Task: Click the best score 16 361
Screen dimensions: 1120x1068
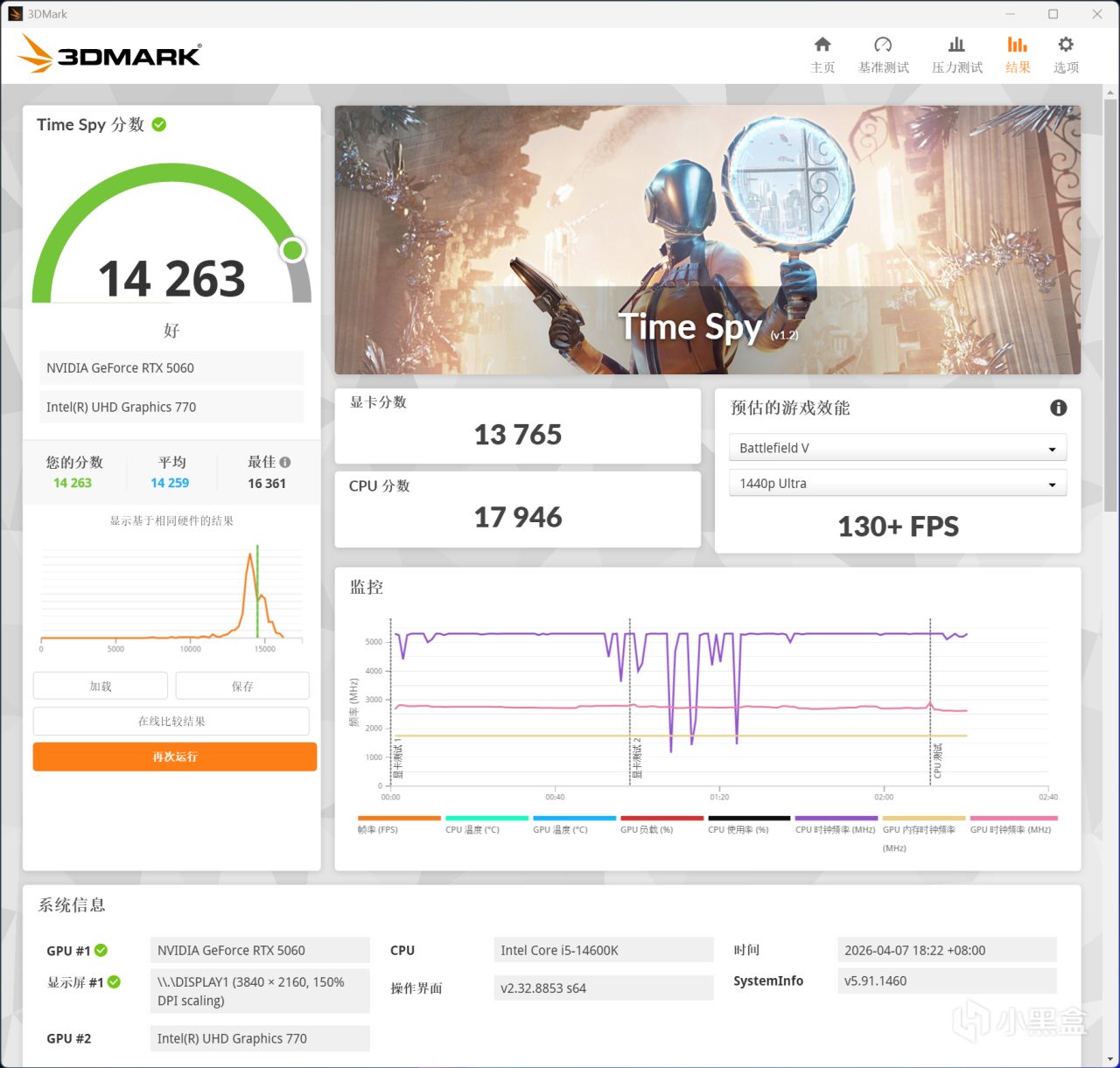Action: pyautogui.click(x=267, y=483)
